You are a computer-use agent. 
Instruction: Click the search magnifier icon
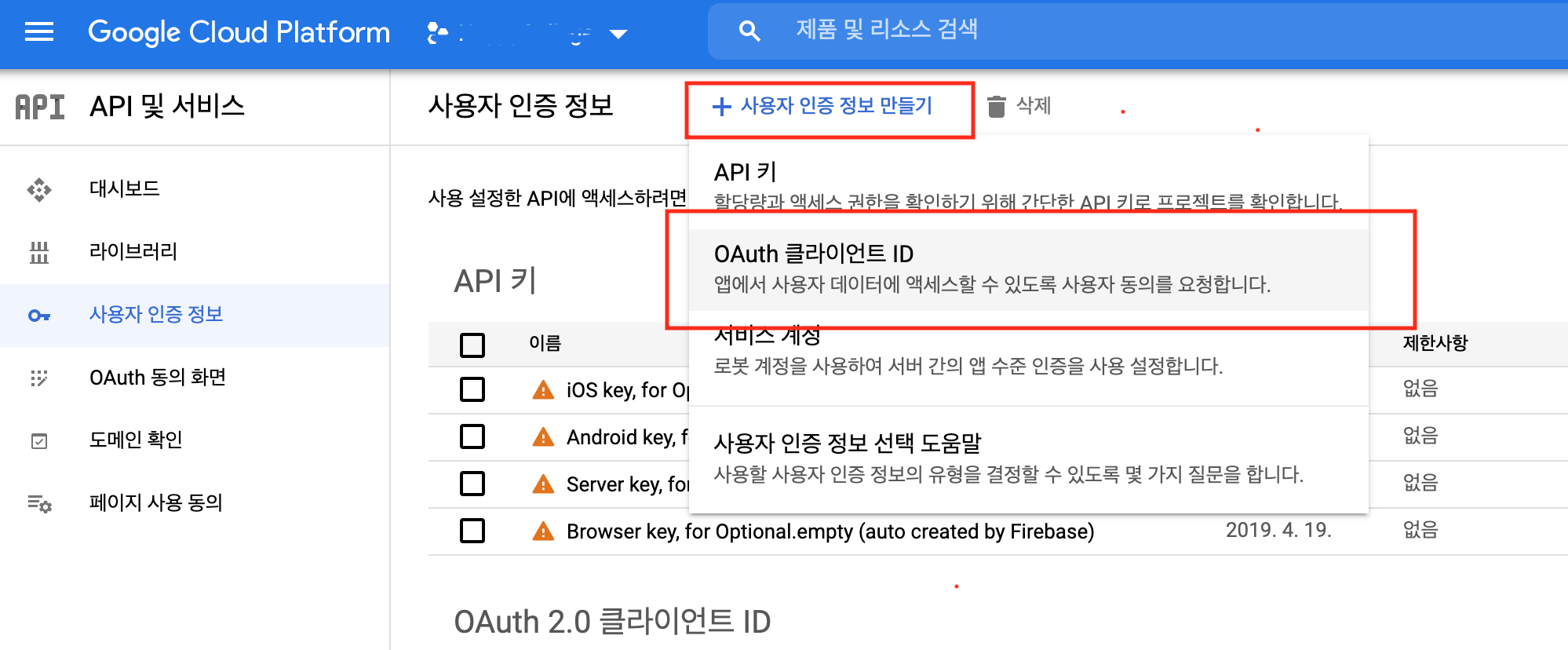749,31
